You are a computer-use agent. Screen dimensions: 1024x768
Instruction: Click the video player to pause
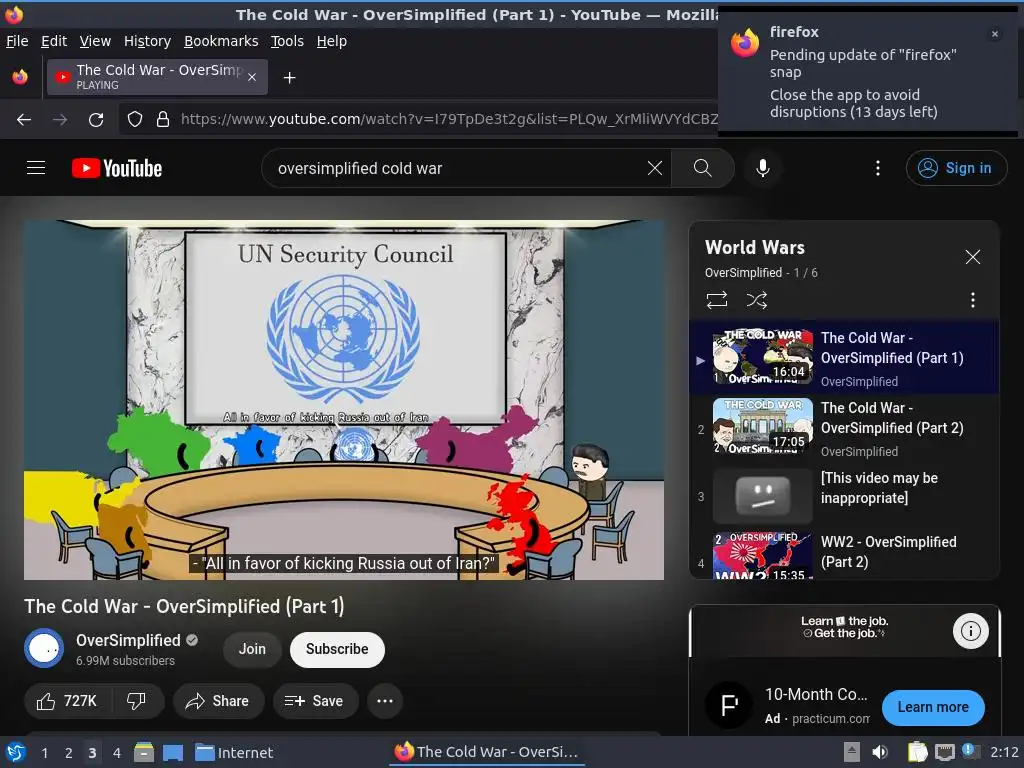(344, 400)
